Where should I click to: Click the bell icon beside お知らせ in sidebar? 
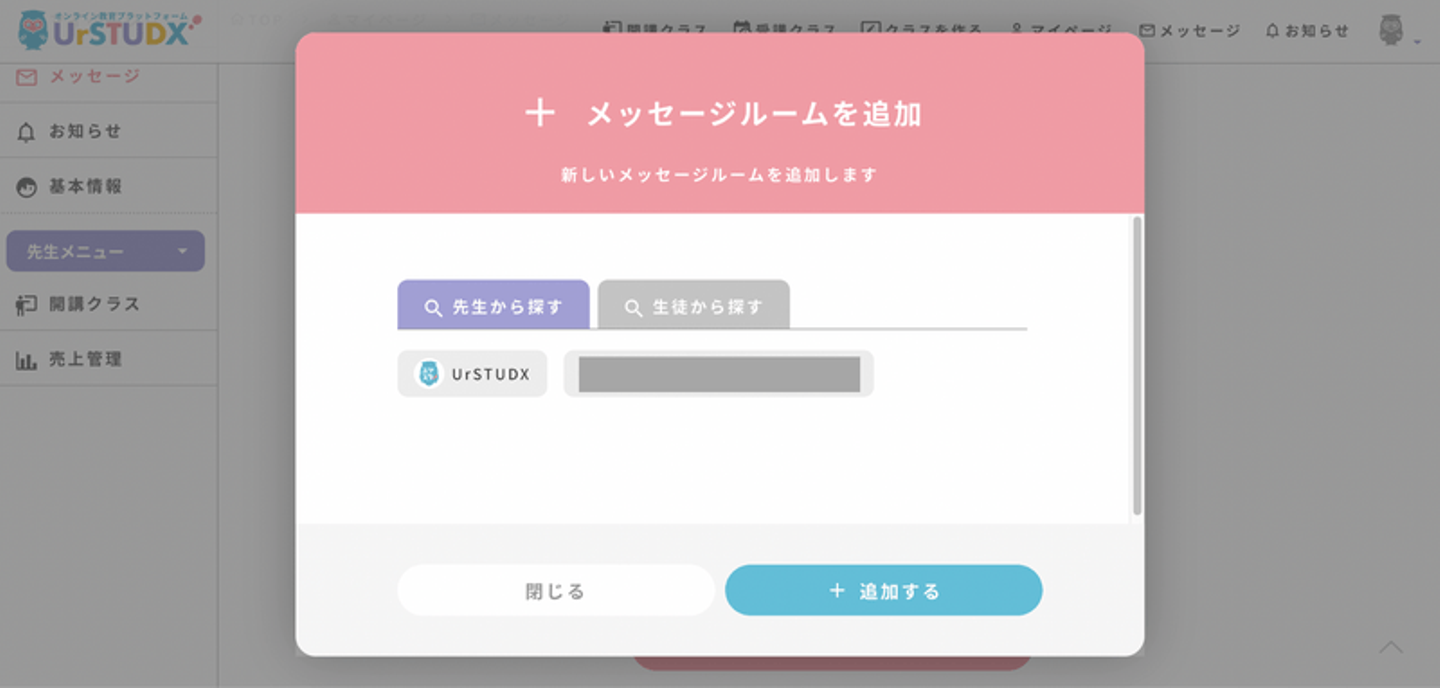click(27, 132)
